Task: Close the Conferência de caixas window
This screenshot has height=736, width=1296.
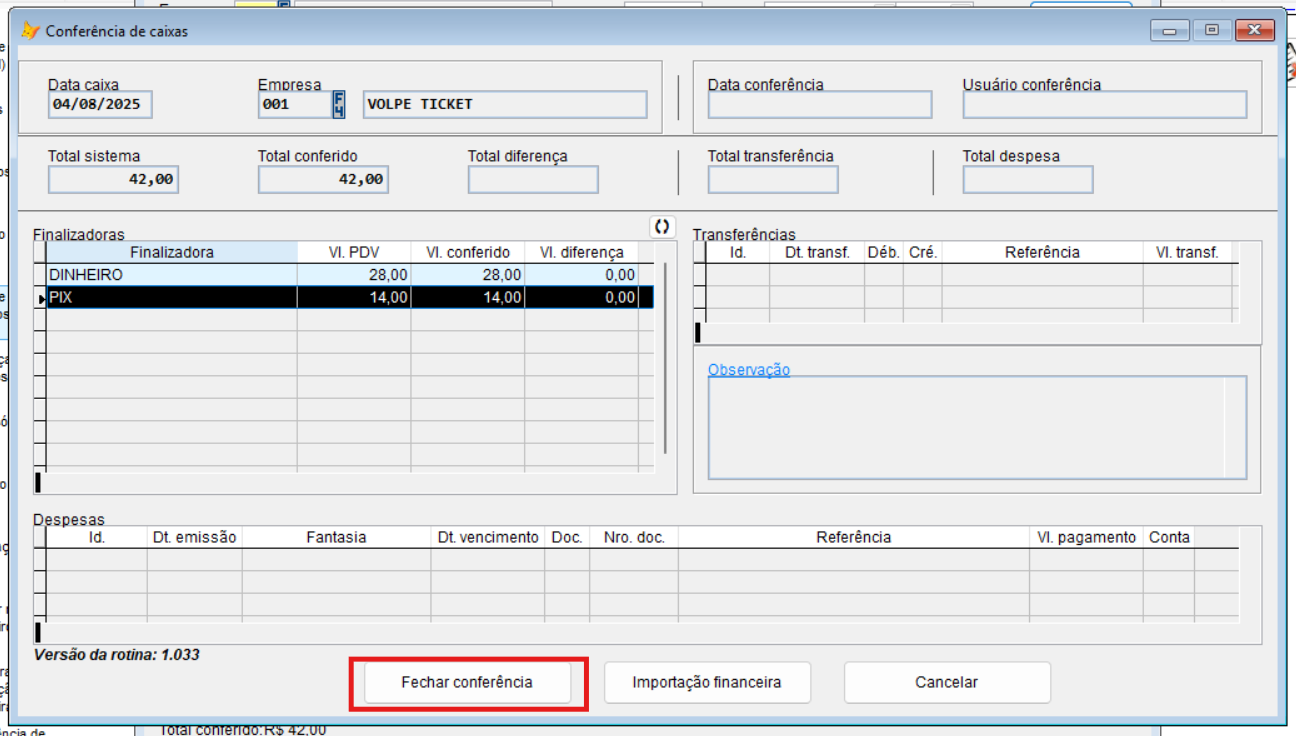Action: point(1255,31)
